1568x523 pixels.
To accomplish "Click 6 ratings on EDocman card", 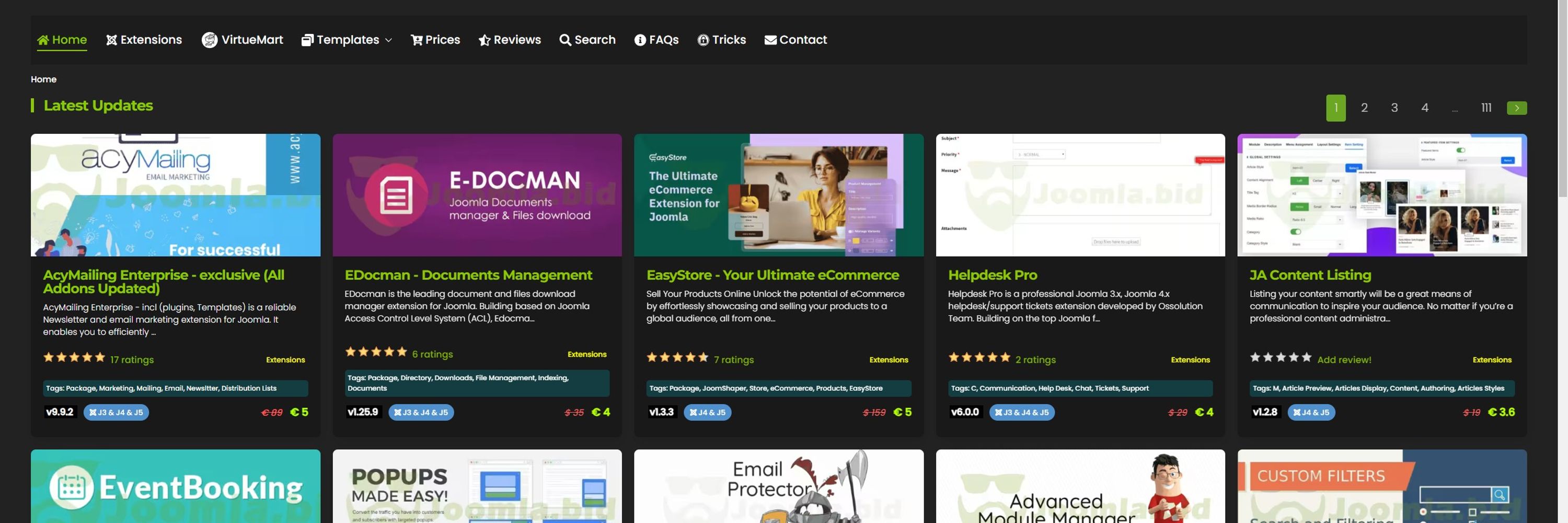I will (432, 355).
